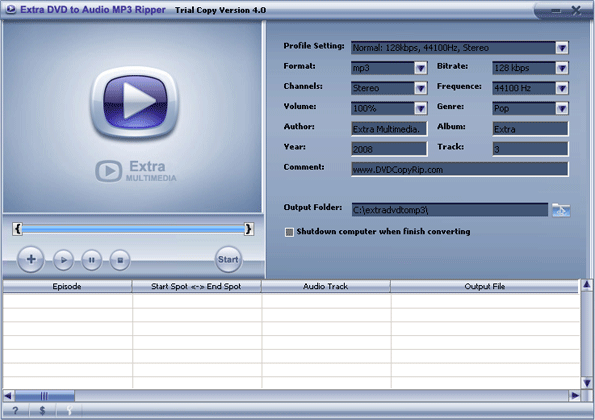Play the preview with the play button

coord(63,260)
